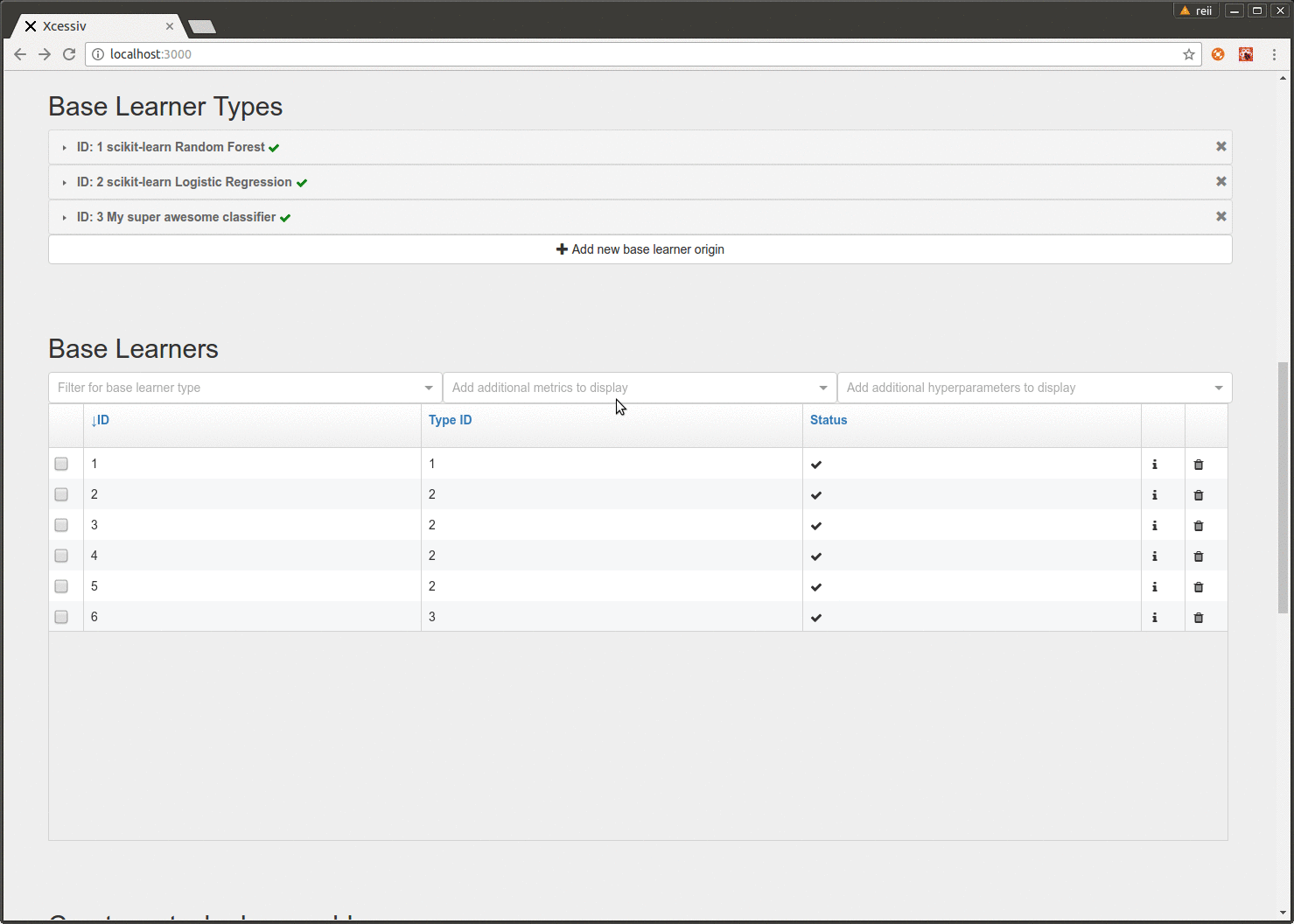The image size is (1294, 924).
Task: Remove the My super awesome classifier origin
Action: click(1221, 216)
